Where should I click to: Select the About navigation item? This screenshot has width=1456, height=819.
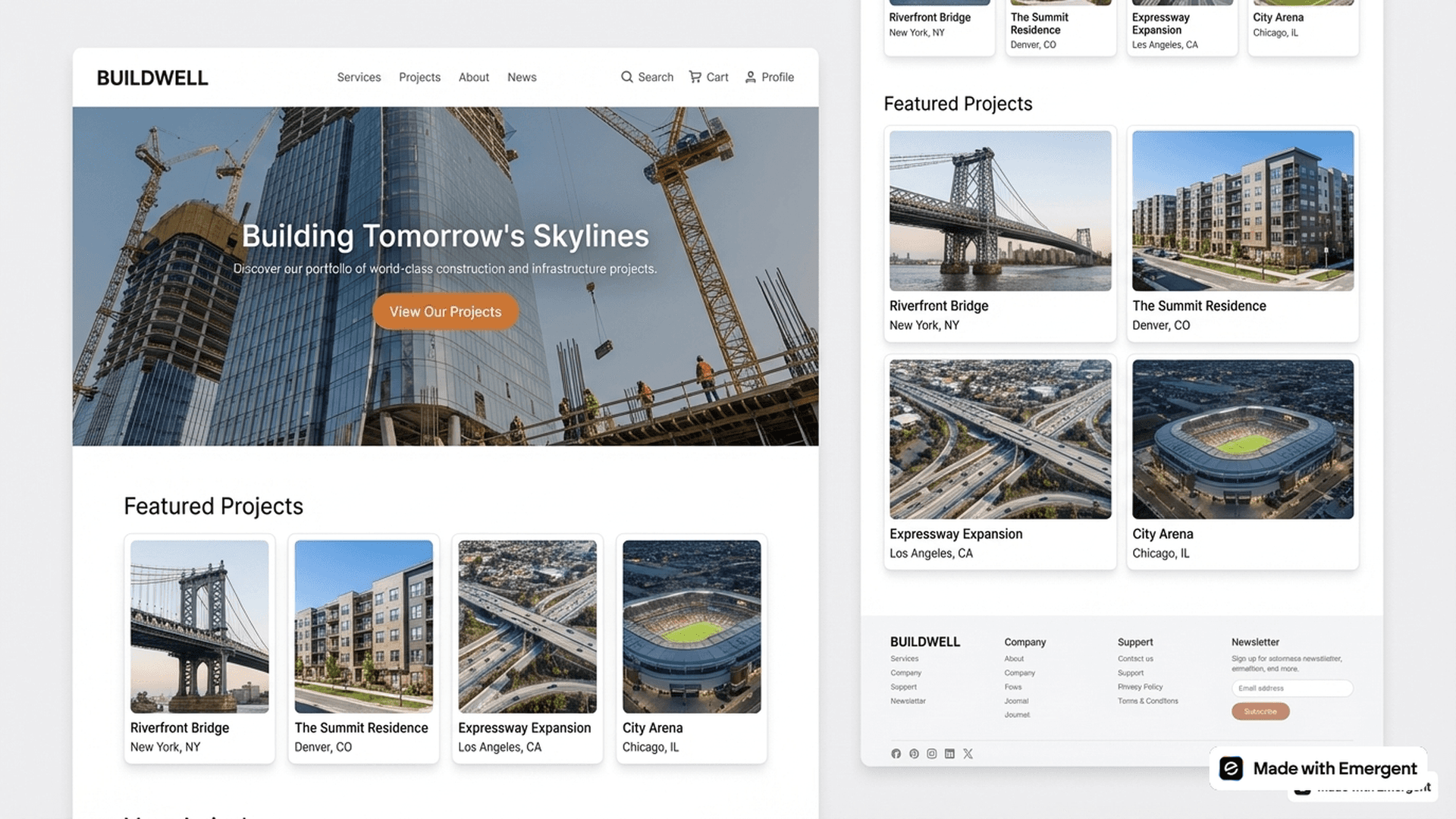click(x=473, y=77)
